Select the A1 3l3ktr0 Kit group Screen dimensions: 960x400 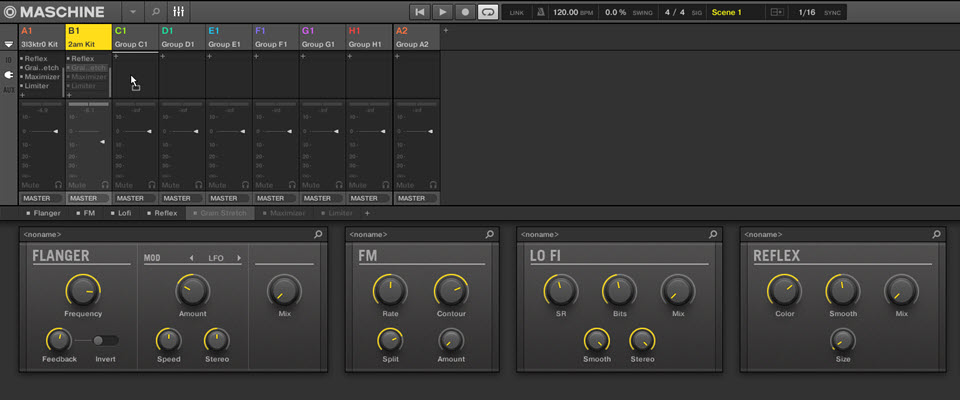pos(42,37)
